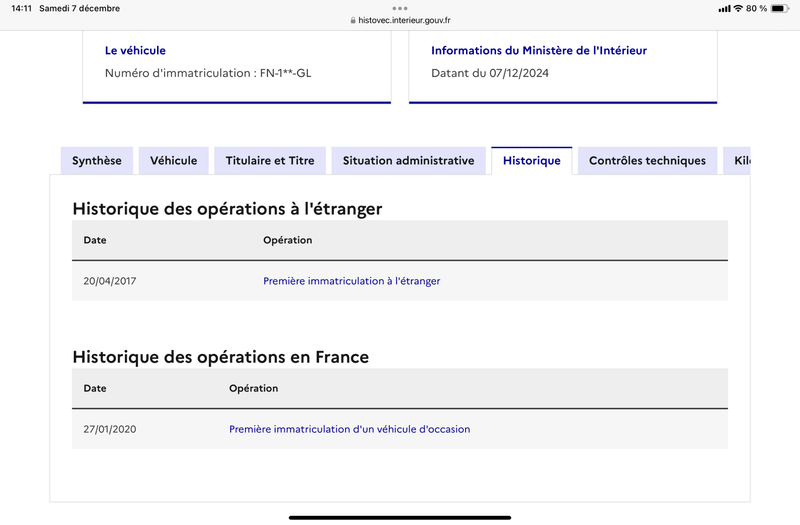Select the Situation administrative tab
The width and height of the screenshot is (800, 525).
tap(408, 161)
